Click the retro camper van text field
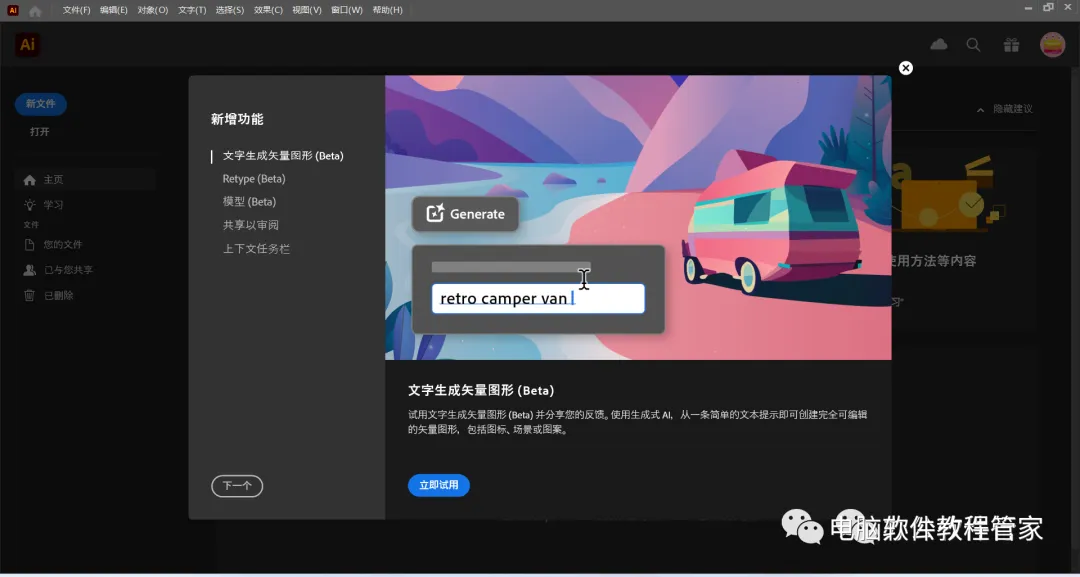The width and height of the screenshot is (1080, 577). [x=538, y=298]
